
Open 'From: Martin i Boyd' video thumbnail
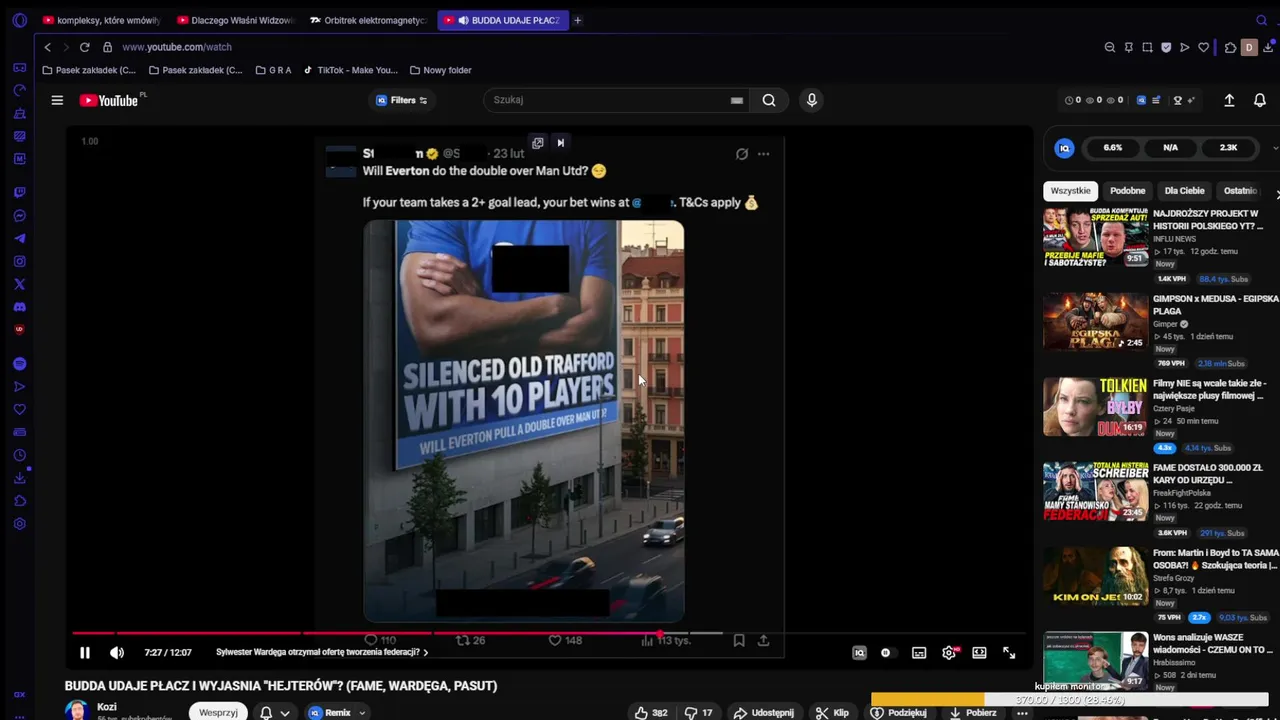click(x=1095, y=575)
